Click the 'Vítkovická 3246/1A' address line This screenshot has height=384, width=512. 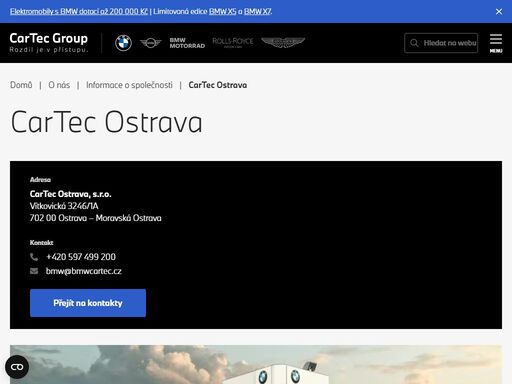click(64, 206)
